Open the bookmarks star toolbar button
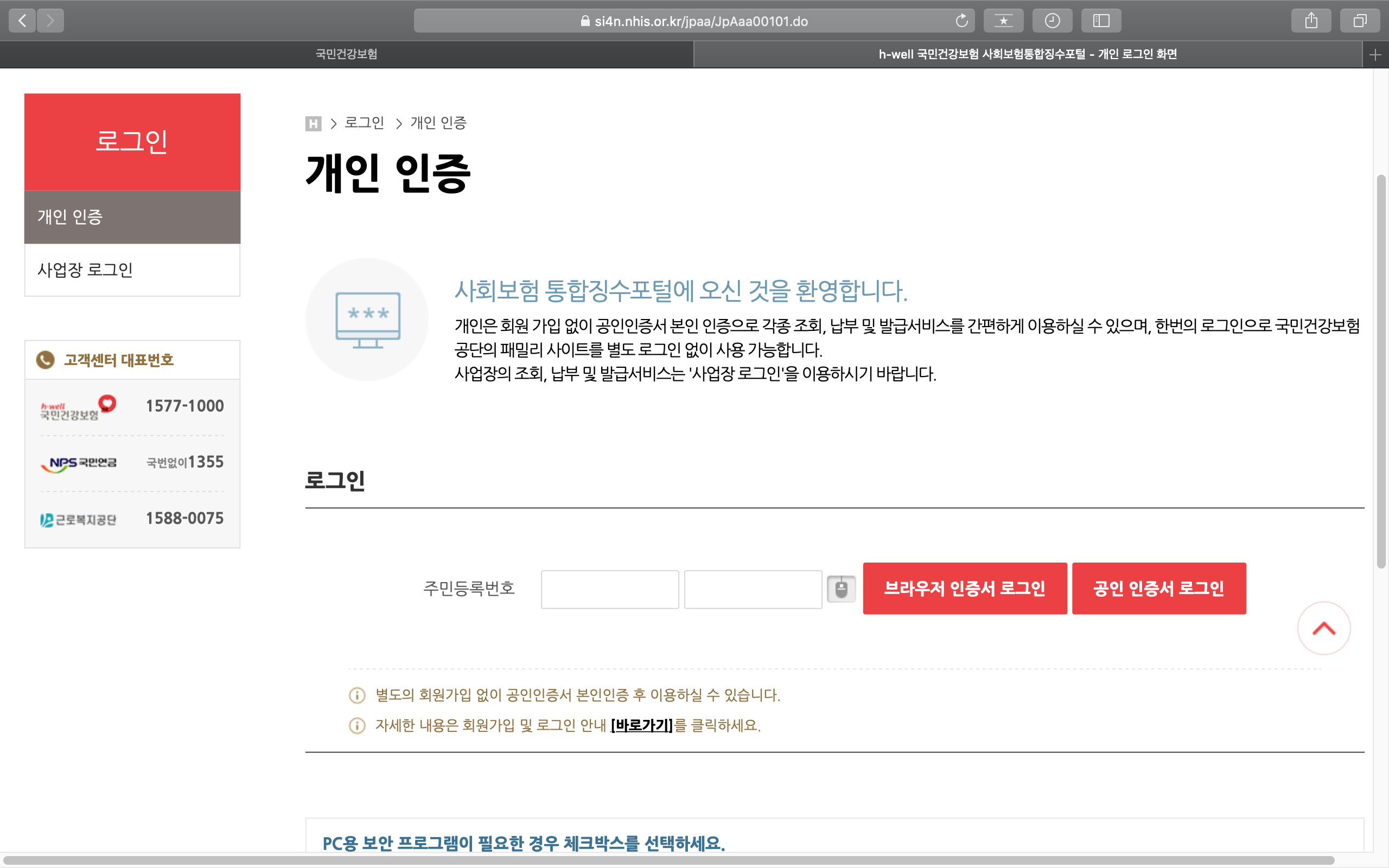 [x=1003, y=21]
